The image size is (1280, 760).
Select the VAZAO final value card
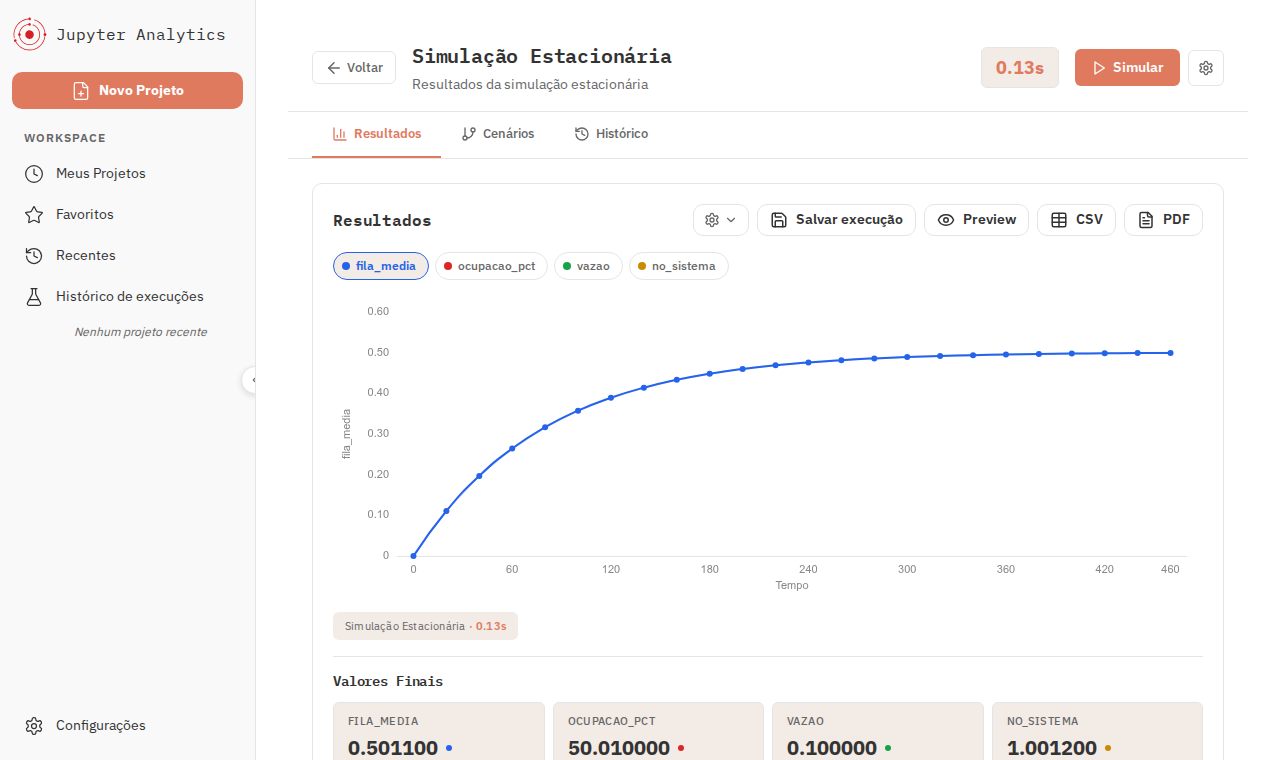[878, 731]
